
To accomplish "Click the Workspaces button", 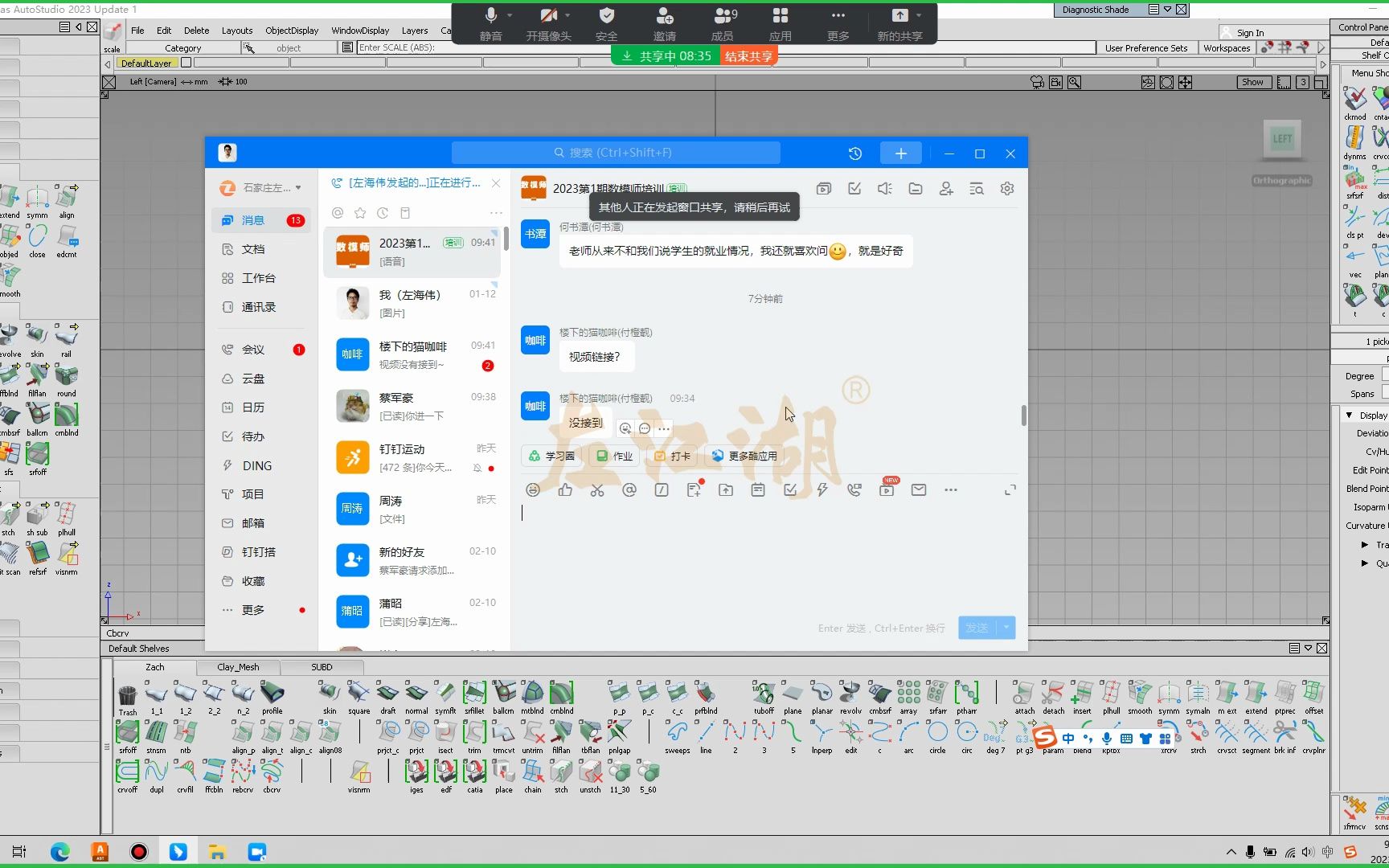I will (x=1227, y=48).
